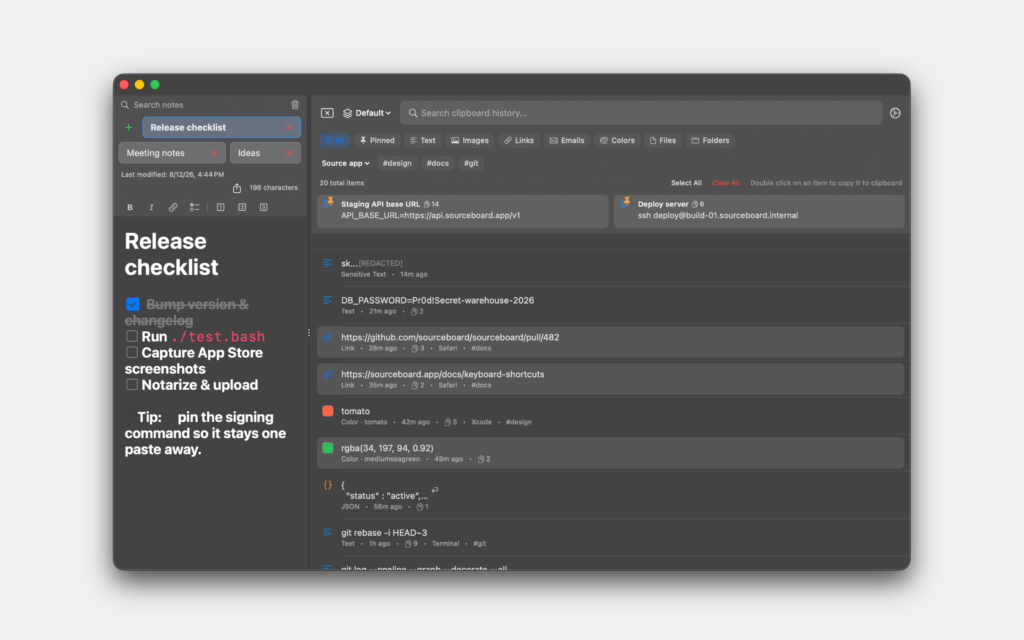Click the text icon beside the DB_PASSWORD item
Image resolution: width=1024 pixels, height=640 pixels.
(328, 300)
